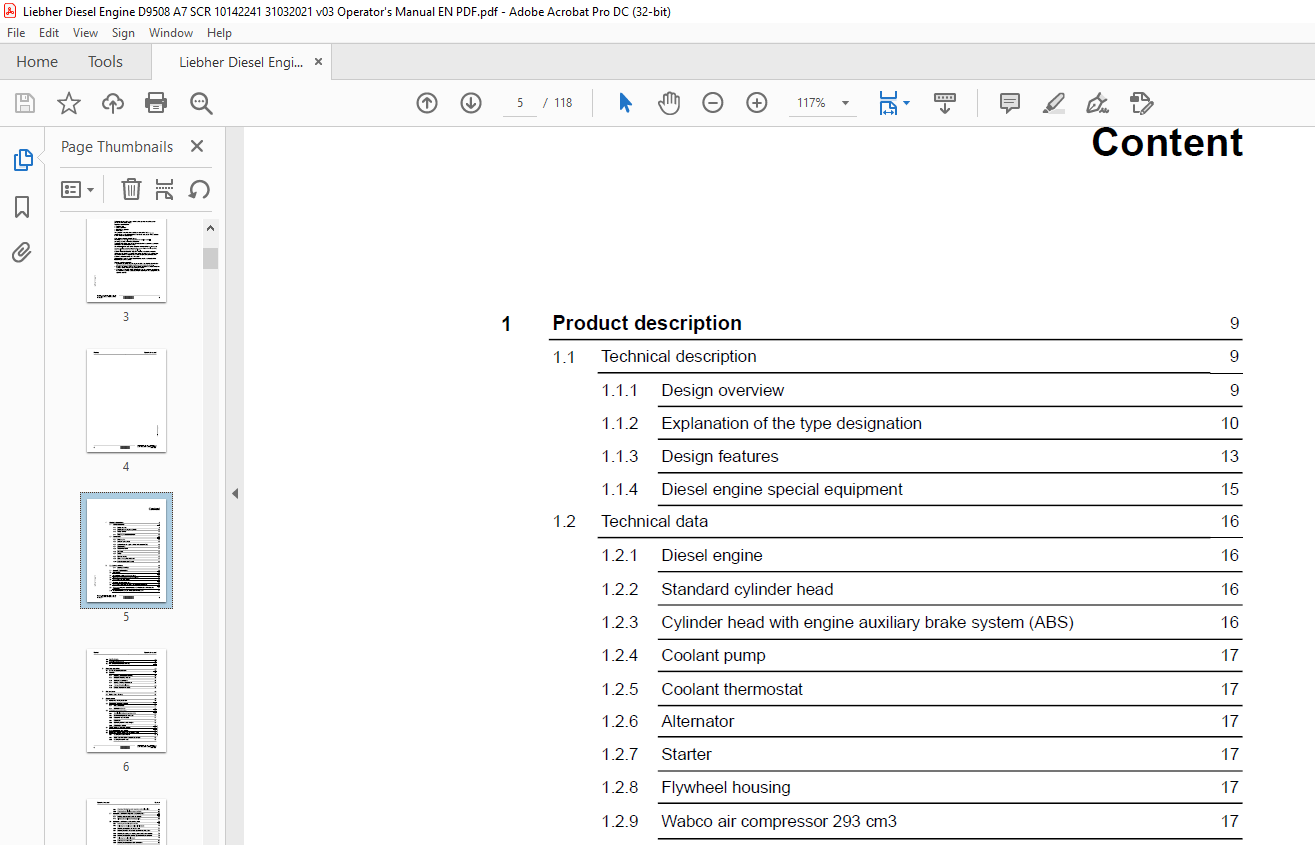Switch to the Home tab

point(37,62)
